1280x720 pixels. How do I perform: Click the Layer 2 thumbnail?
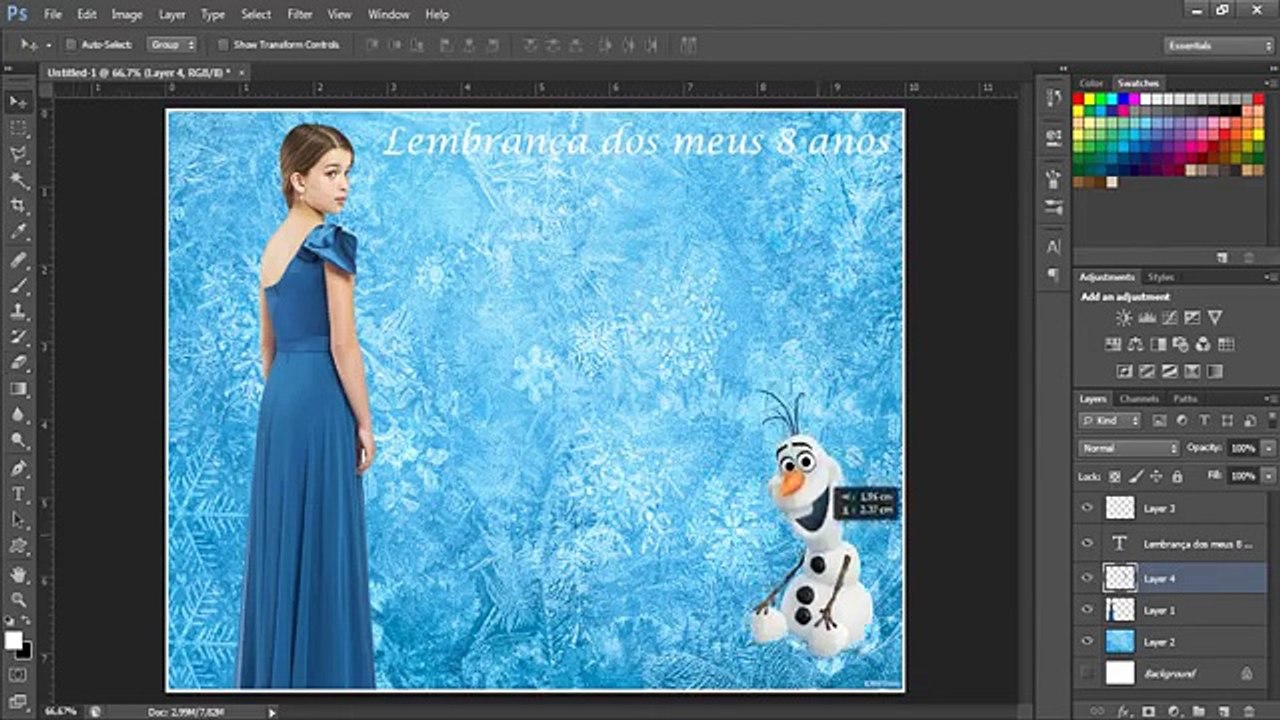pyautogui.click(x=1120, y=641)
